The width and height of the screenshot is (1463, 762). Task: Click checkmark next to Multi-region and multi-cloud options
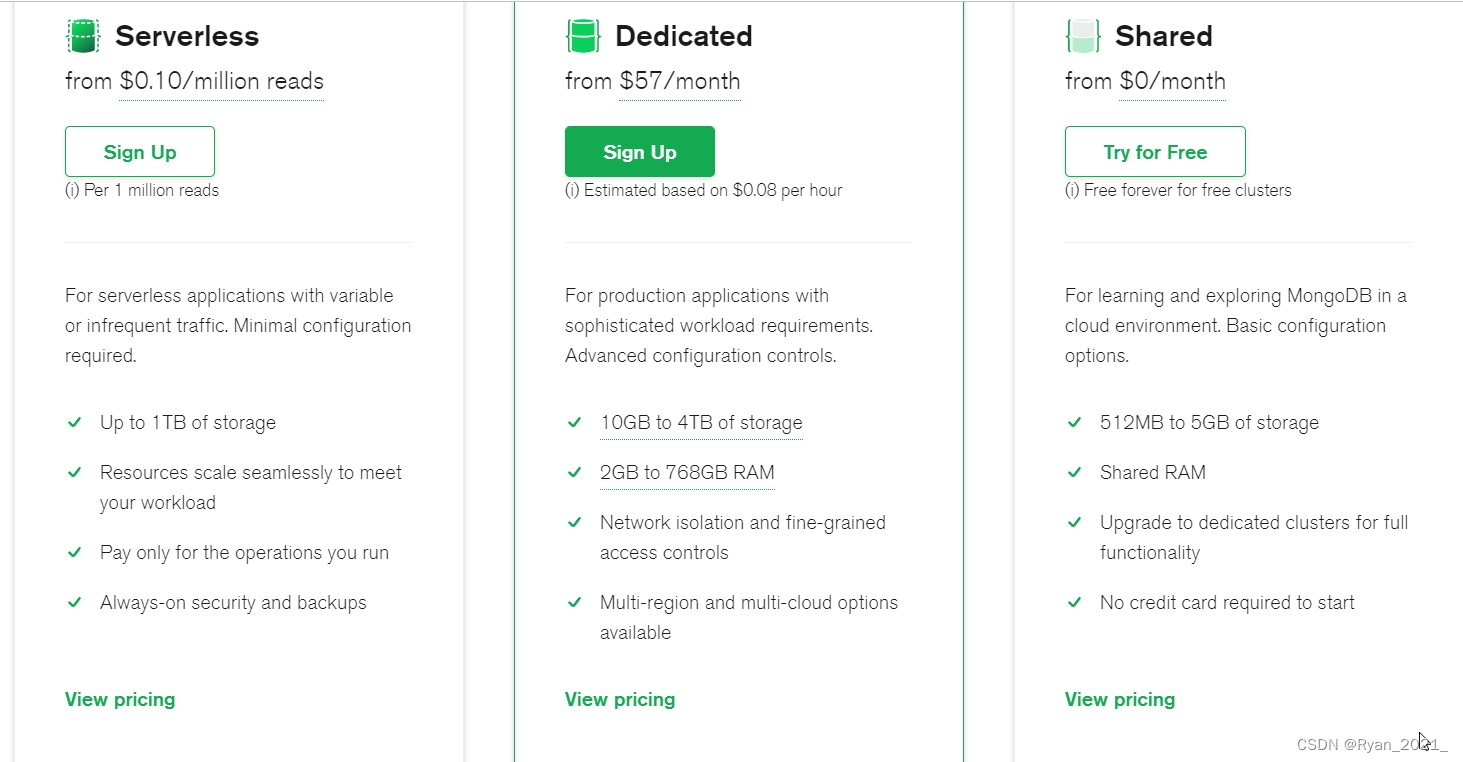tap(574, 602)
